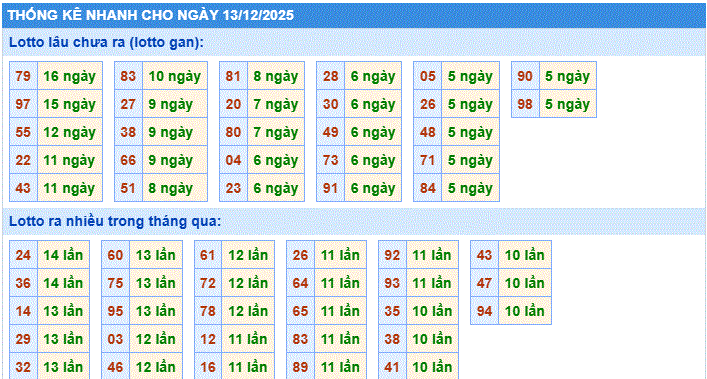Click lotto number 24
The height and width of the screenshot is (379, 707).
(23, 255)
